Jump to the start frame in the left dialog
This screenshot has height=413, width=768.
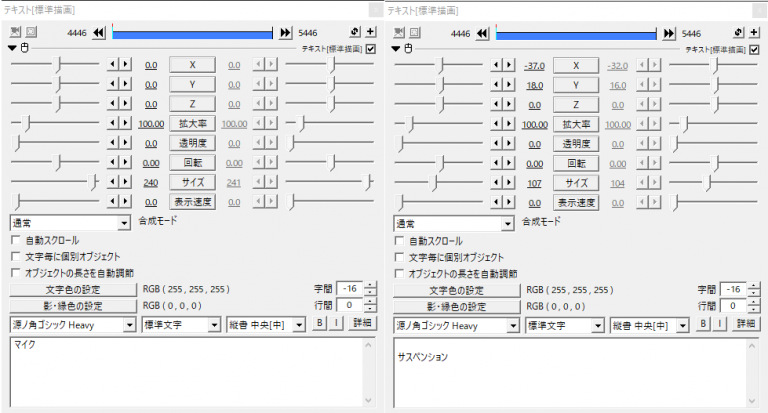point(98,33)
